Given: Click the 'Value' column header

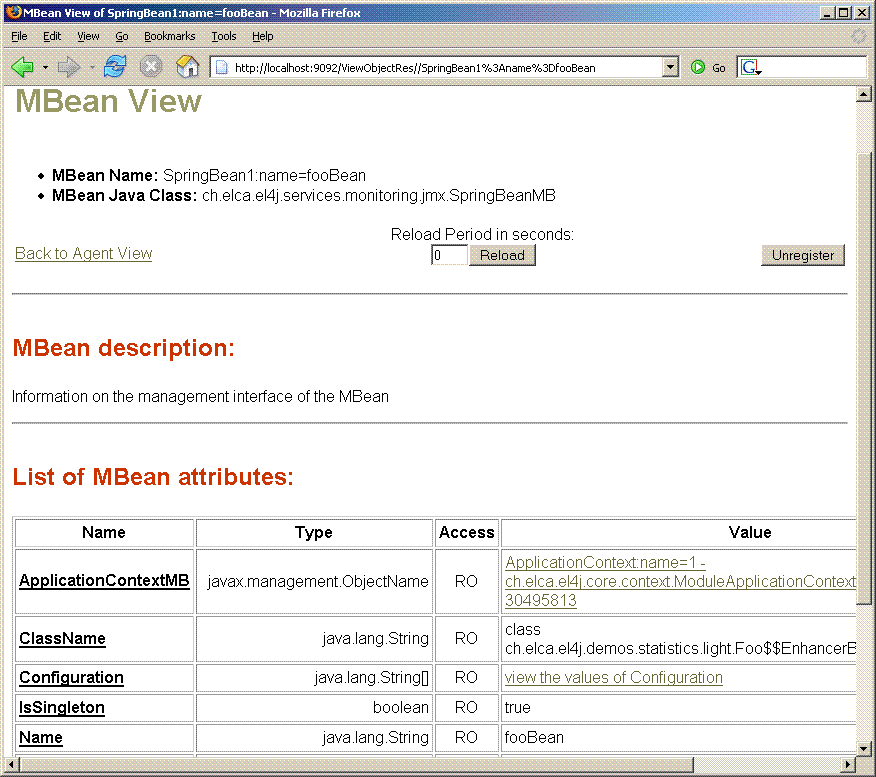Looking at the screenshot, I should 679,533.
